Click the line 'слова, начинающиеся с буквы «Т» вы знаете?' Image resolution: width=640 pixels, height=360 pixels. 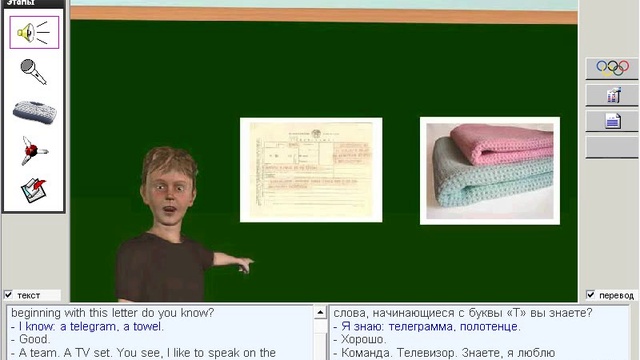click(x=463, y=313)
